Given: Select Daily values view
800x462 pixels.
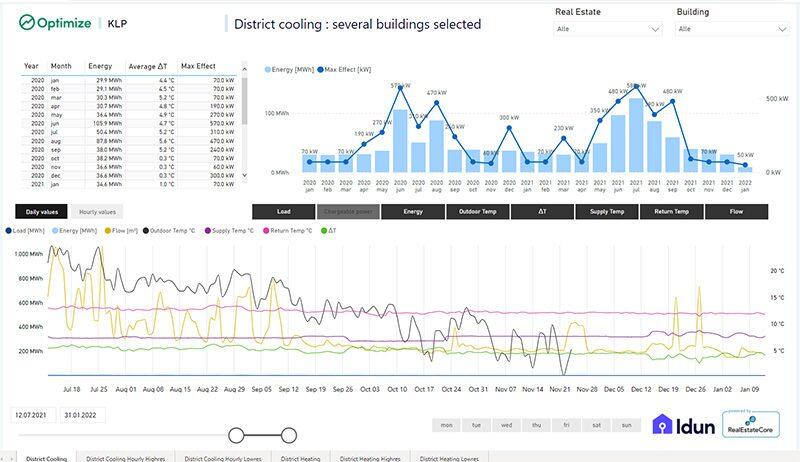Looking at the screenshot, I should point(42,212).
